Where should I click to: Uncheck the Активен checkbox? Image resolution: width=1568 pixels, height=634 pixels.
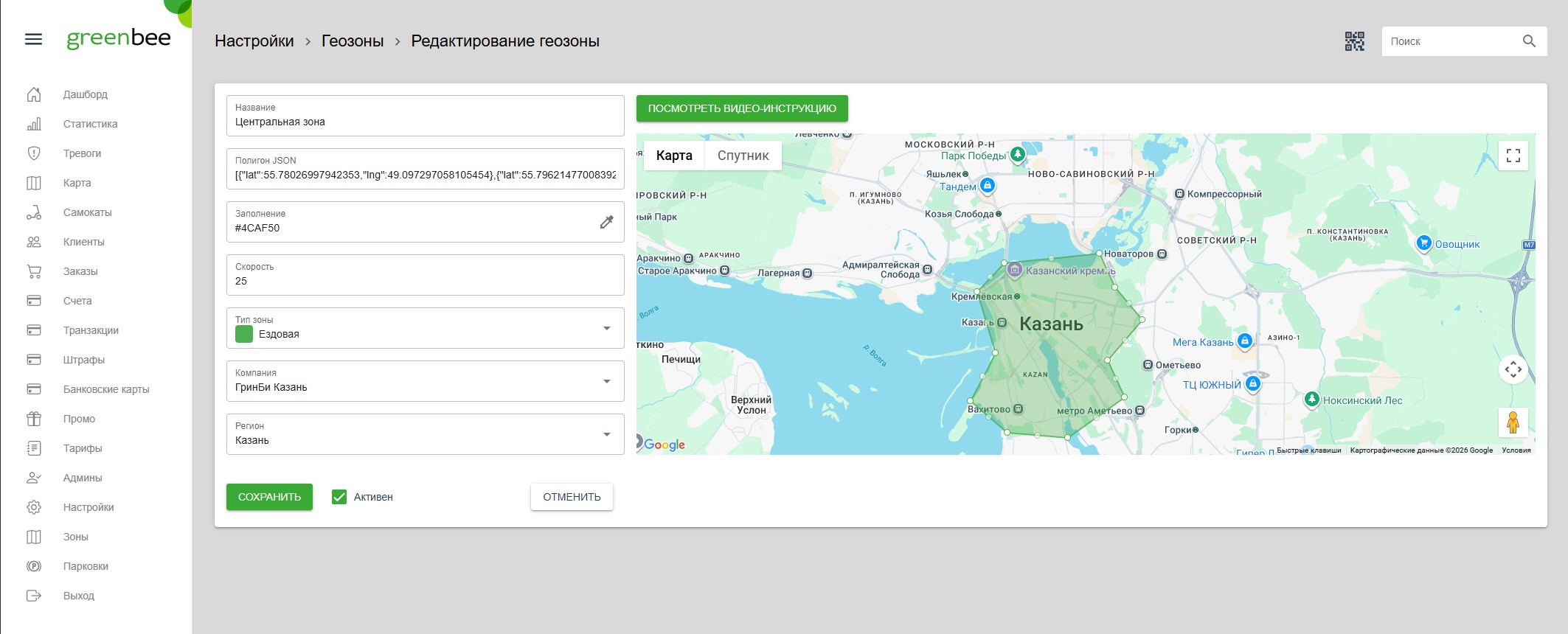click(x=339, y=497)
